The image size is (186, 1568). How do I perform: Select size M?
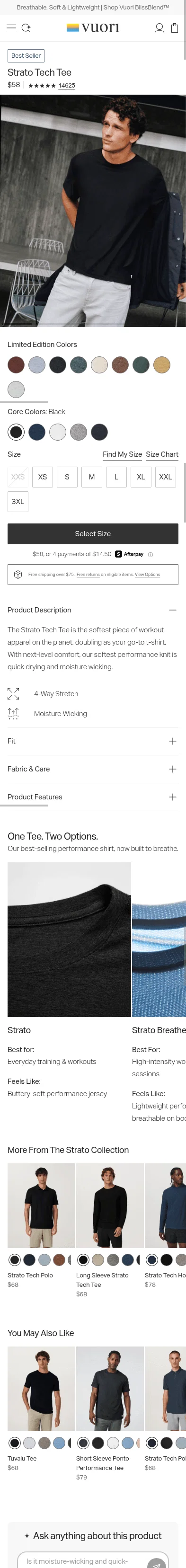tap(92, 477)
